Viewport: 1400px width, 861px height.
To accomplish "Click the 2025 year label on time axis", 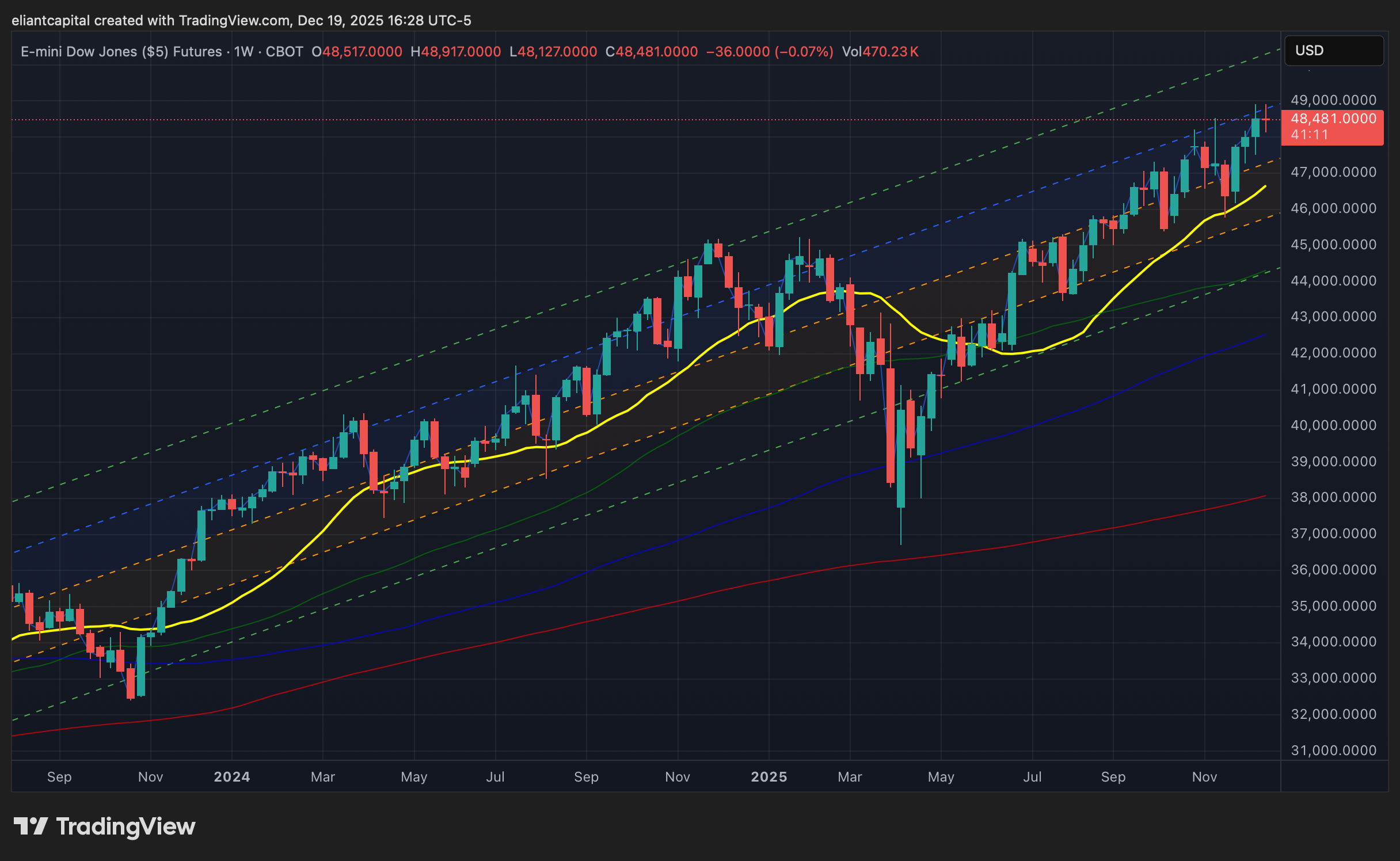I will point(769,777).
